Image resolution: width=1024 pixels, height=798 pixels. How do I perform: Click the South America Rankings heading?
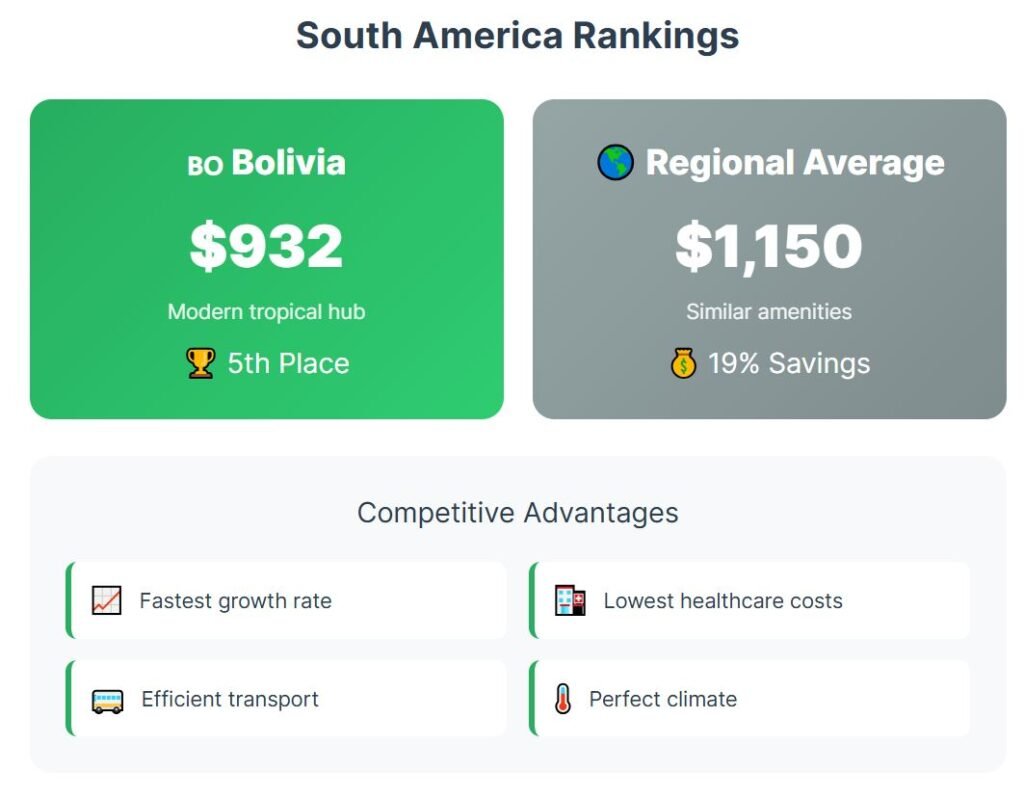coord(517,36)
